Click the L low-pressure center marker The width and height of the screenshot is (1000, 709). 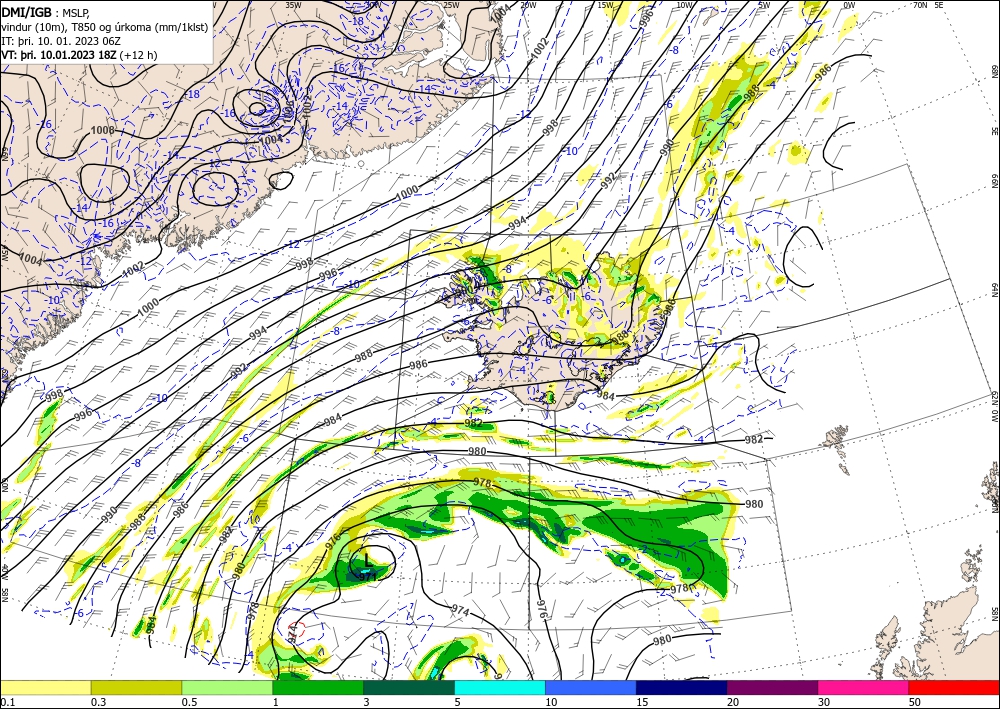click(x=368, y=560)
